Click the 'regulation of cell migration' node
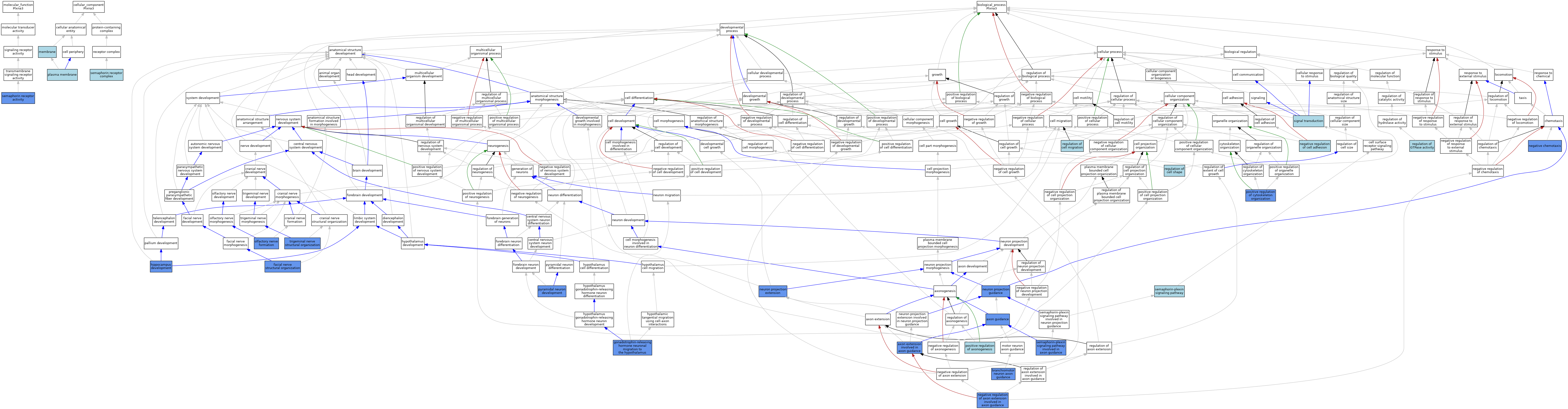 click(x=1072, y=146)
